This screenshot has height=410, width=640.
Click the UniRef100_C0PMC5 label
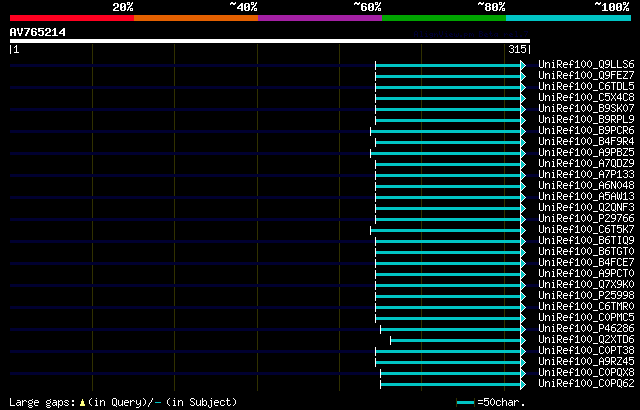[586, 318]
